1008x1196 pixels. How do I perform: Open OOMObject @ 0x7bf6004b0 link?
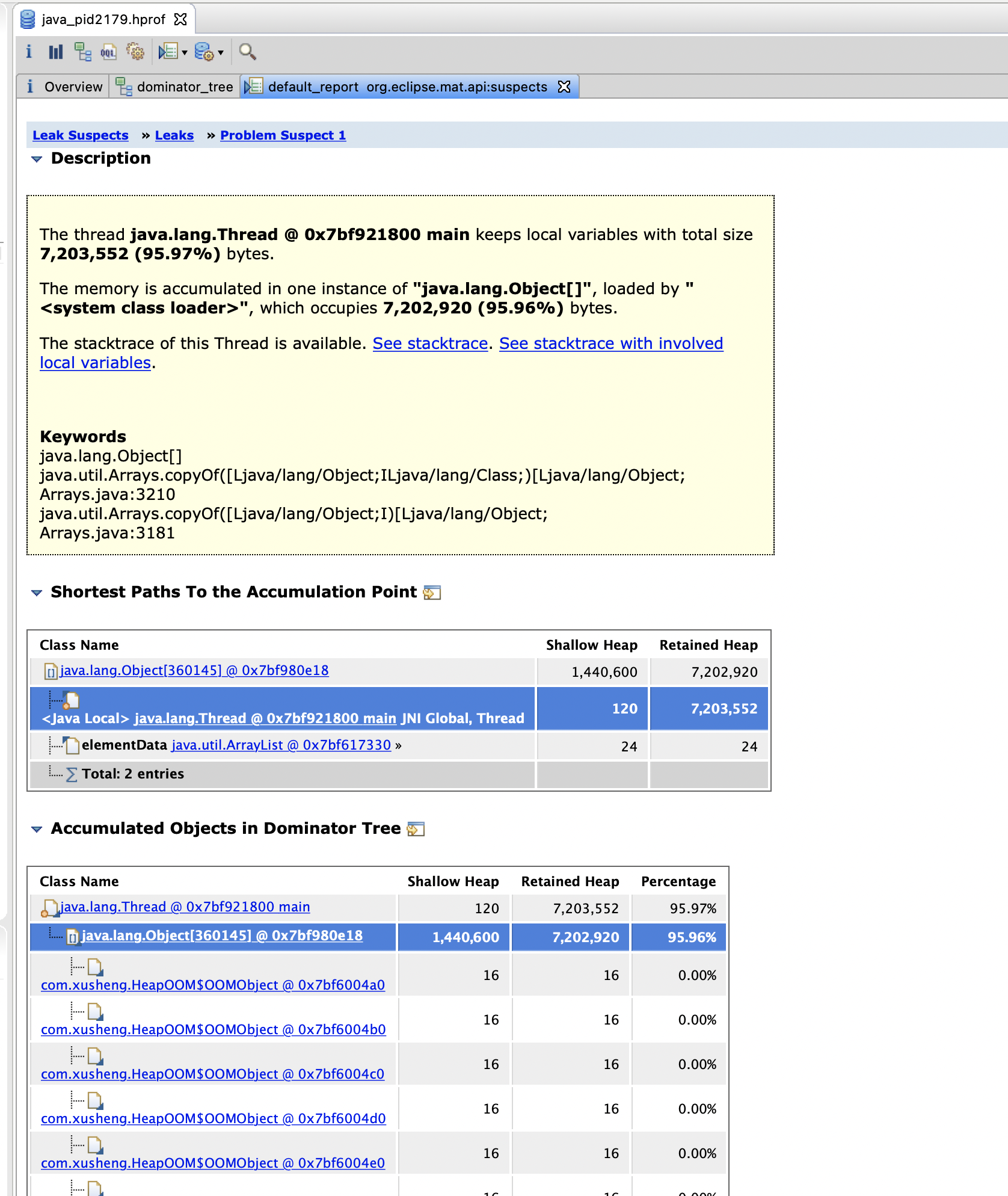pyautogui.click(x=214, y=1030)
